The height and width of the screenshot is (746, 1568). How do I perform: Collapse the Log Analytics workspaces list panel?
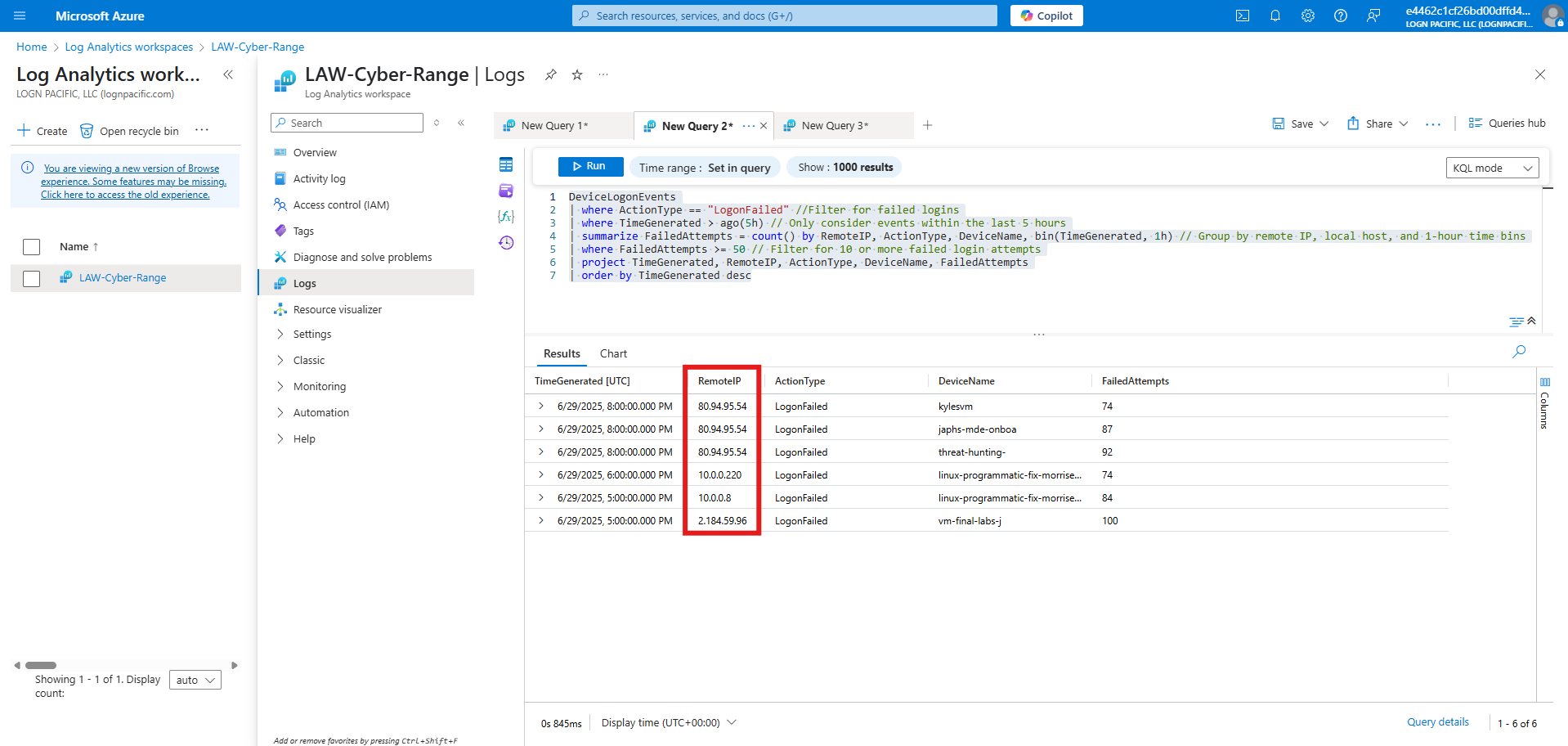coord(228,74)
